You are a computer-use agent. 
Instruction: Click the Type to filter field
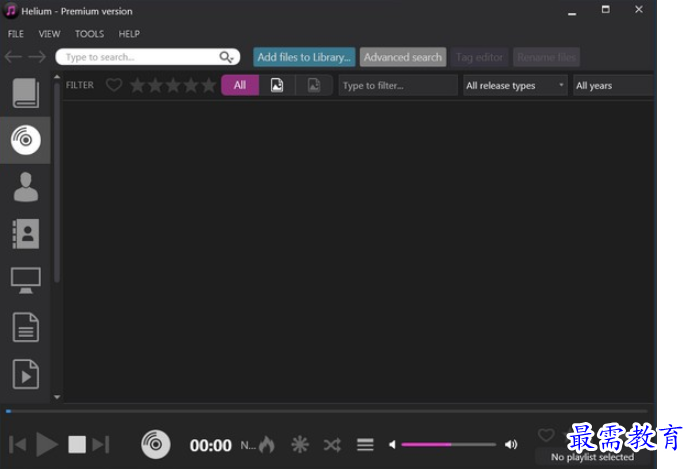(x=398, y=86)
